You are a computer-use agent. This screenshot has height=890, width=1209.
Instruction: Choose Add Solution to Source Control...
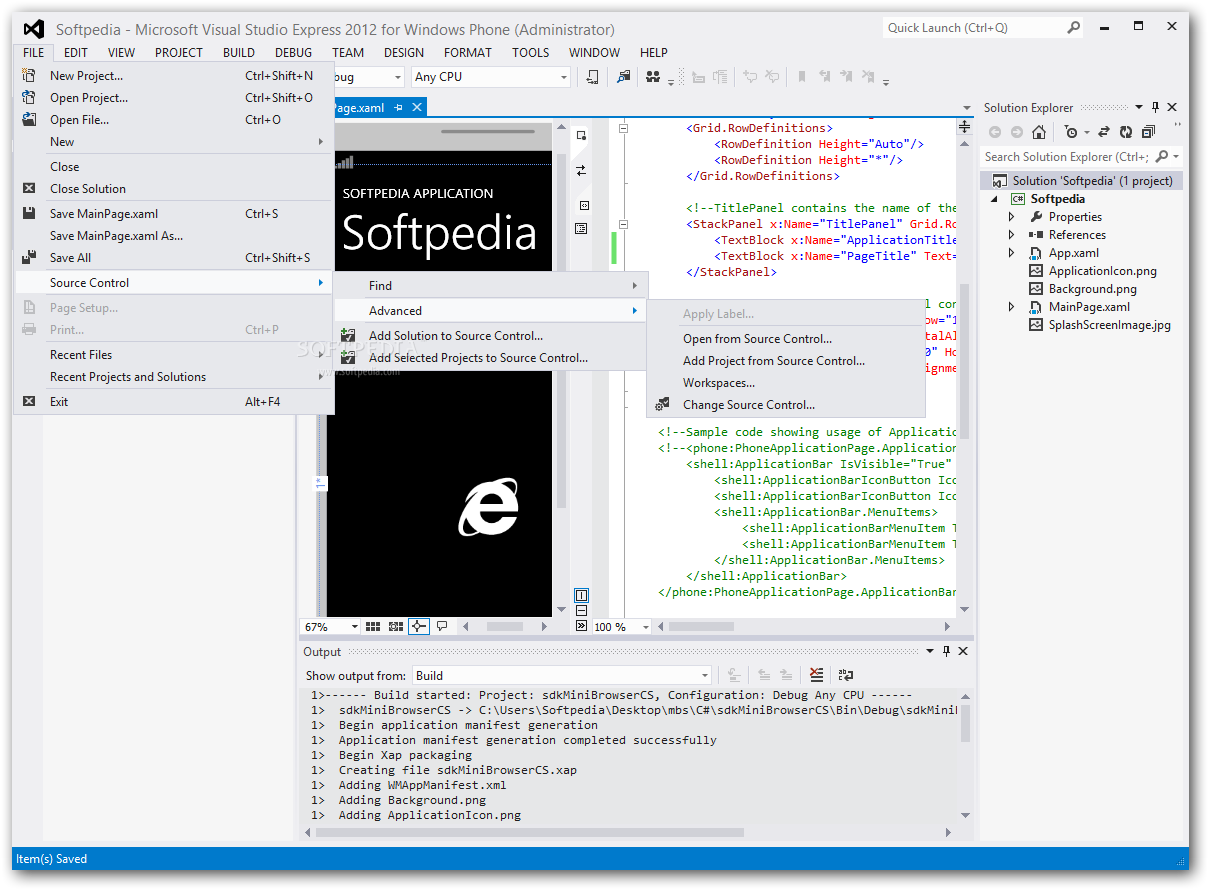[x=490, y=336]
